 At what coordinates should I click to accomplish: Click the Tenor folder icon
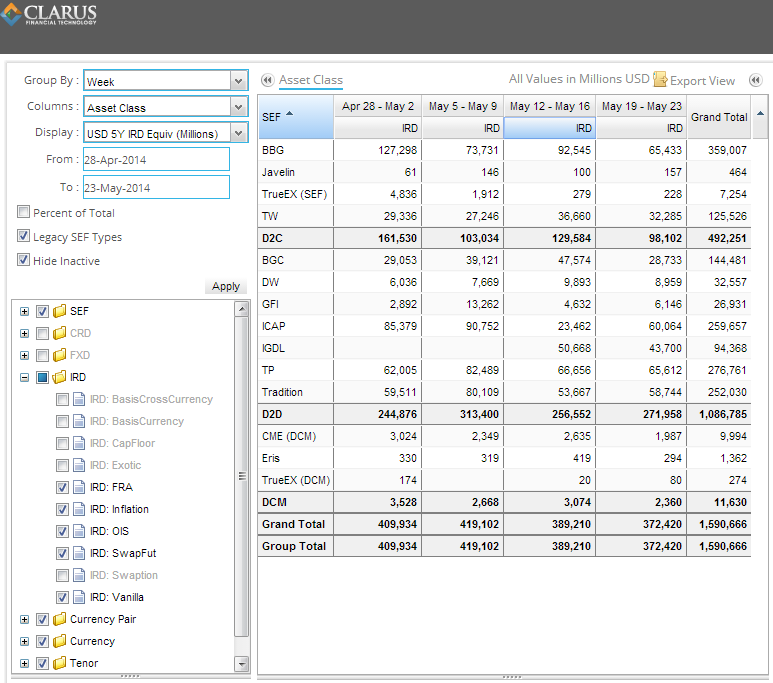(60, 663)
